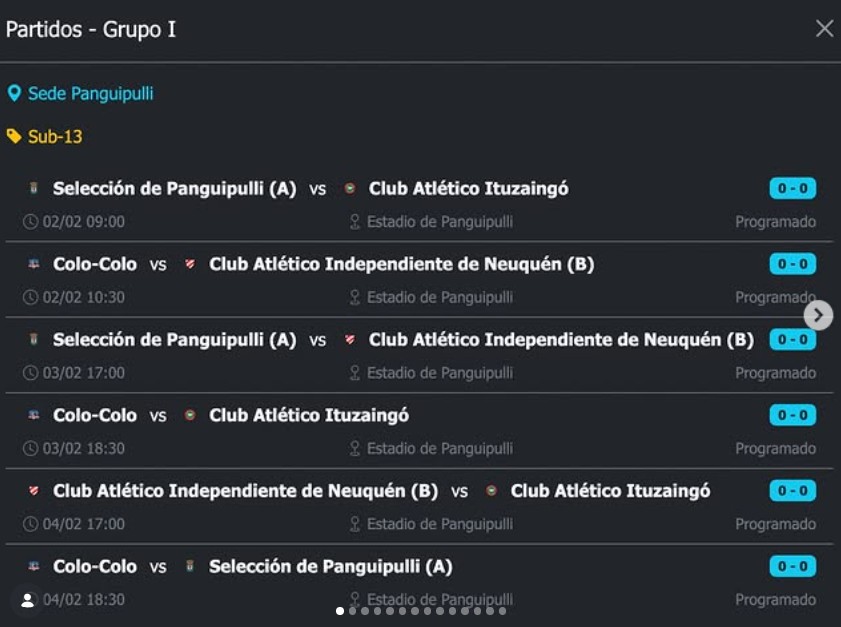Close the Partidos - Grupo I panel
This screenshot has width=841, height=627.
tap(824, 29)
